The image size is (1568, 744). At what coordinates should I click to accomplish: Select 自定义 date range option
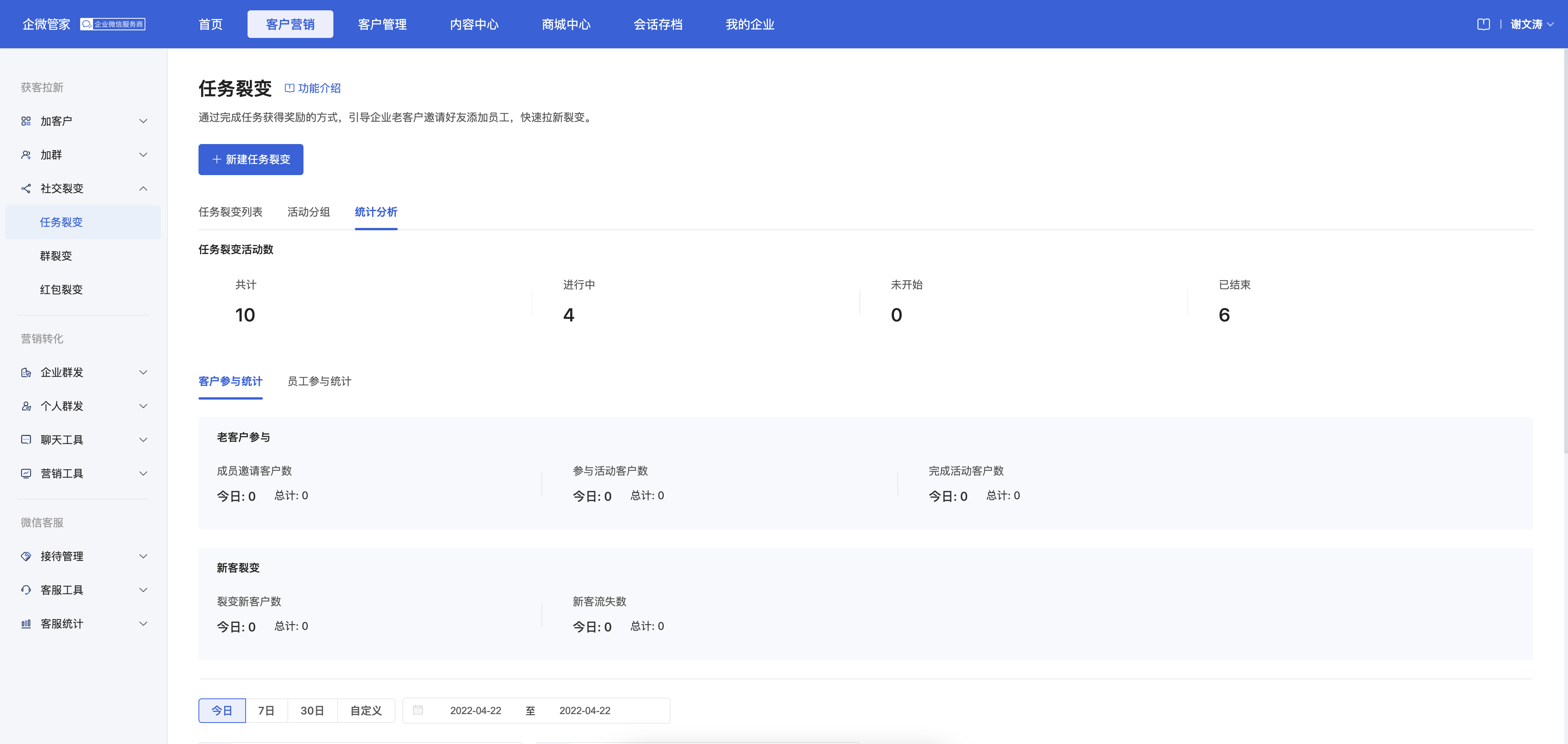click(x=366, y=710)
